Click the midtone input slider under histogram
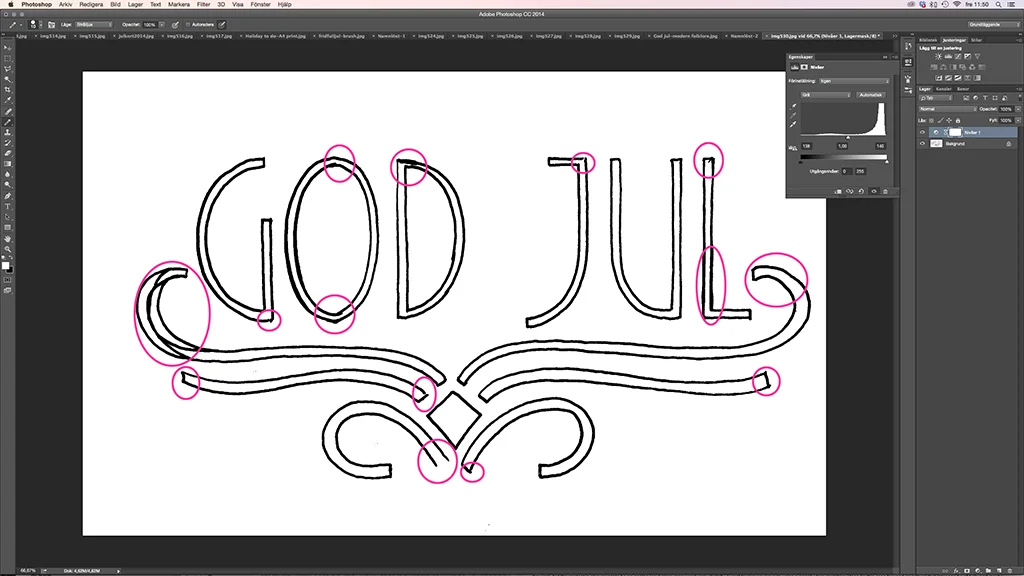This screenshot has width=1024, height=576. coord(848,137)
